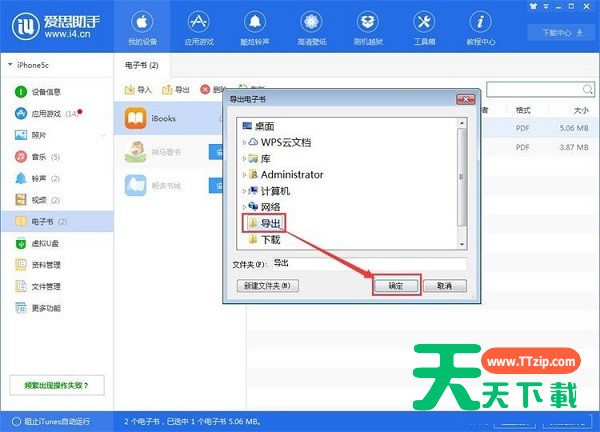Open the skin shirt icon in title bar

coord(533,7)
